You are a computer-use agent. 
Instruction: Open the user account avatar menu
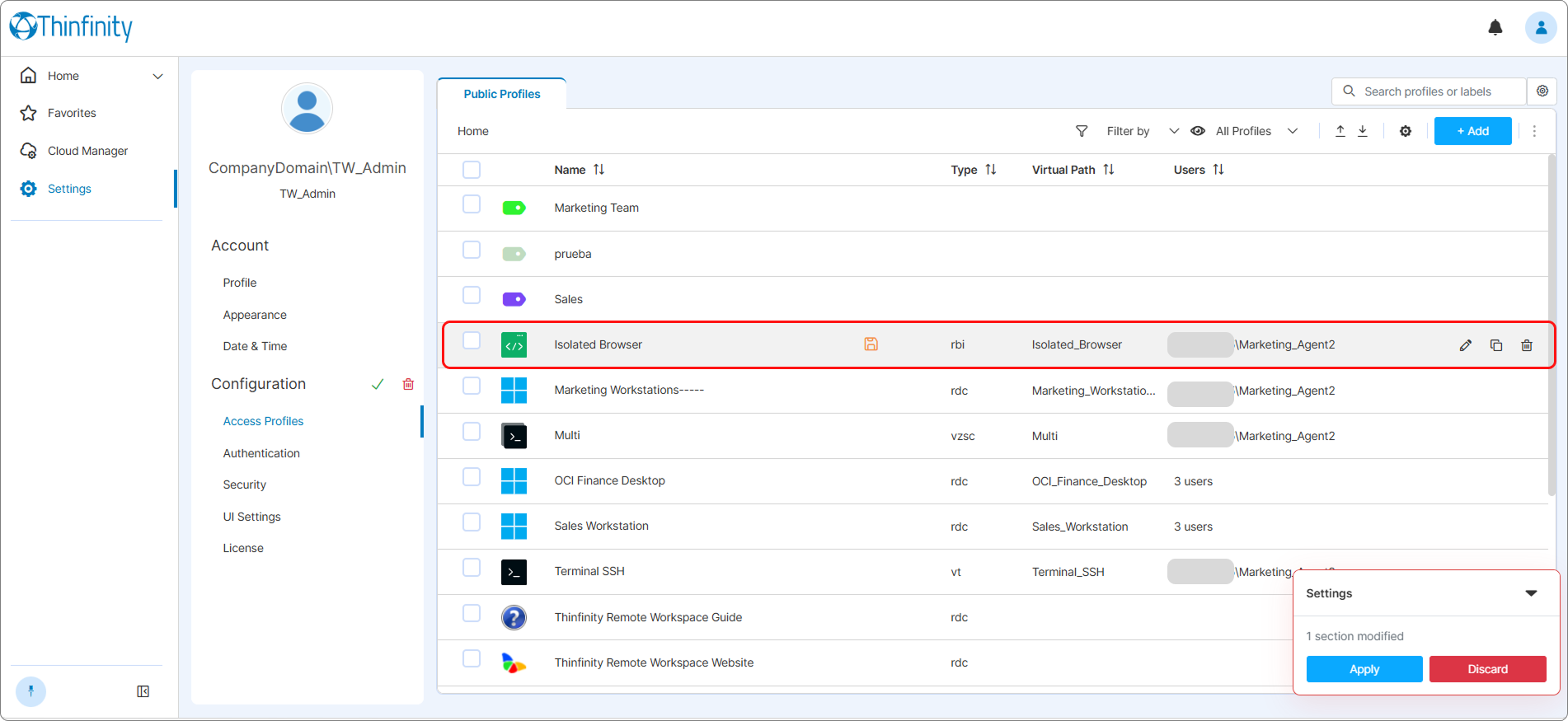pyautogui.click(x=1540, y=28)
